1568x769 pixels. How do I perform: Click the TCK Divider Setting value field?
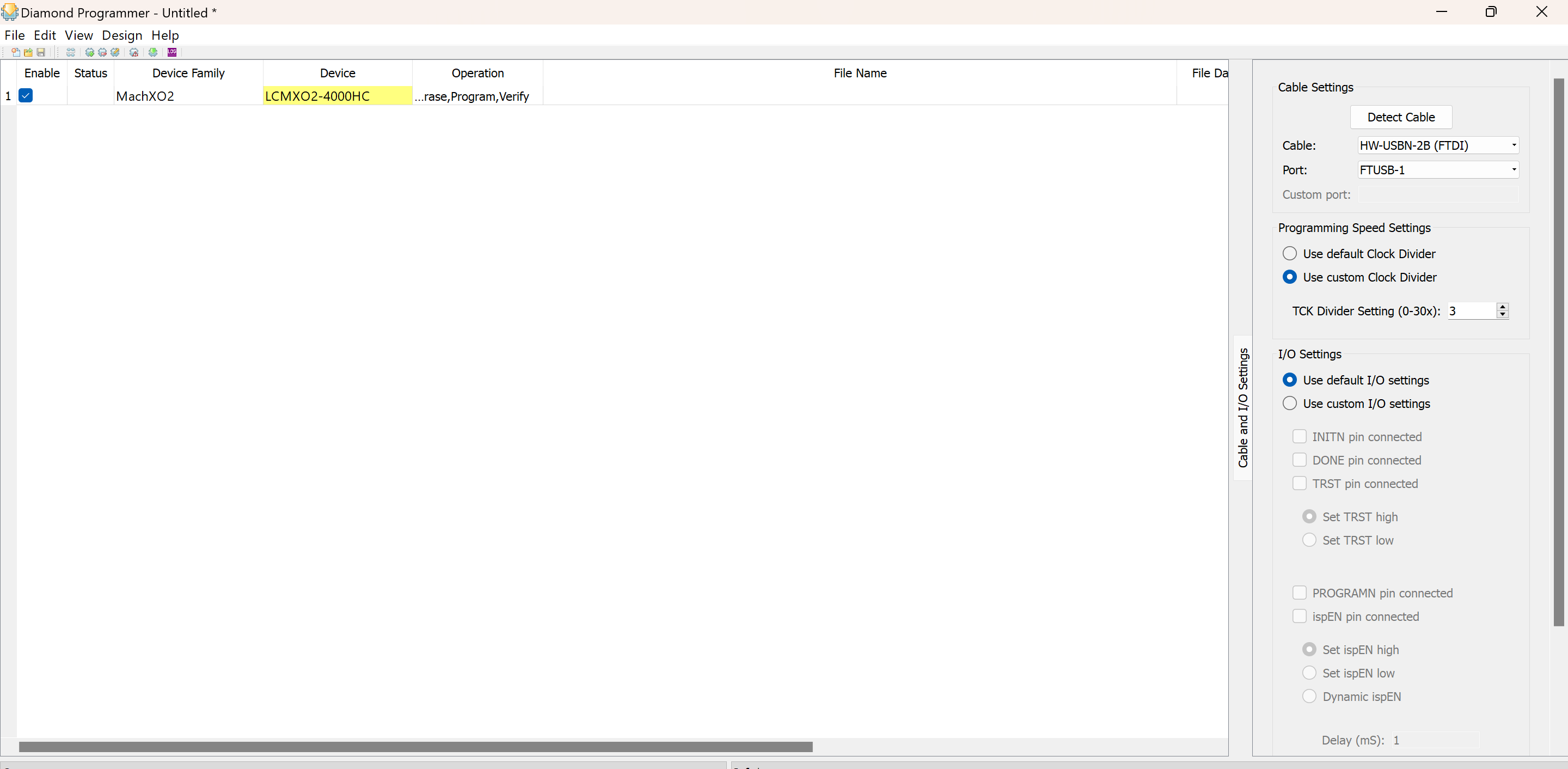click(1472, 310)
